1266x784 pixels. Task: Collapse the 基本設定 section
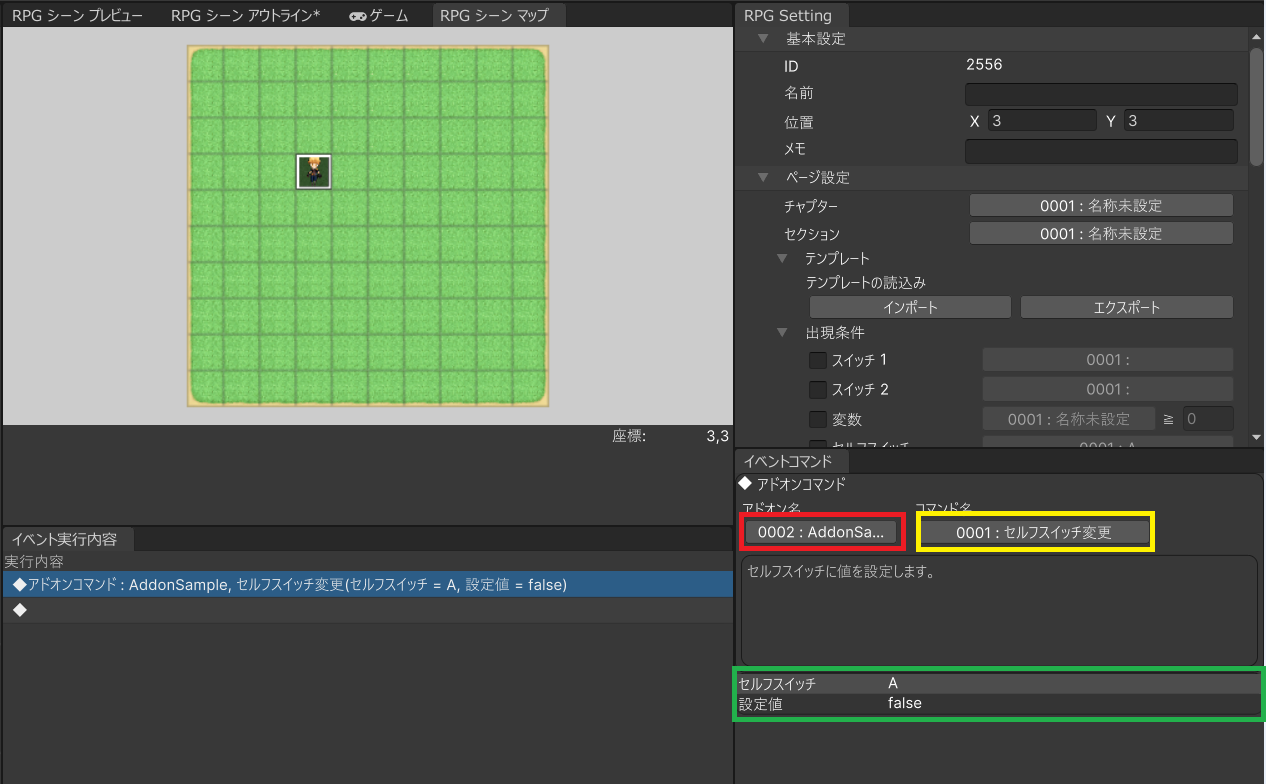coord(764,39)
